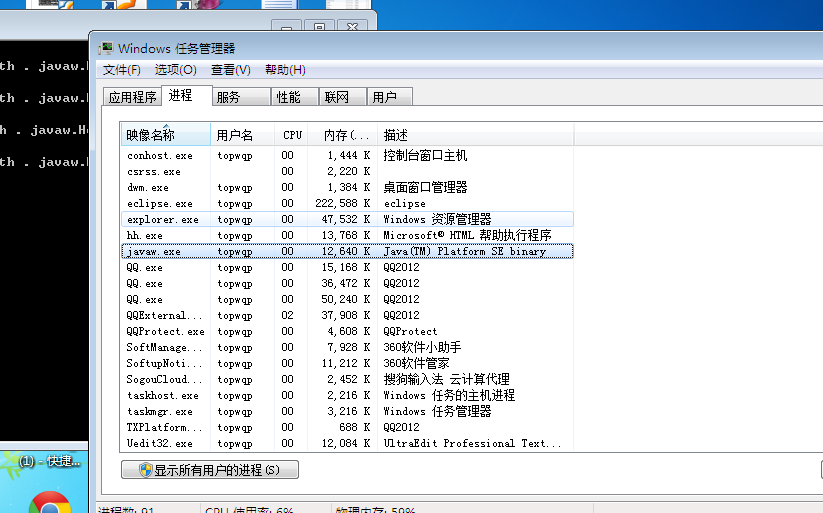Switch to the 性能 tab
This screenshot has height=513, width=823.
point(294,97)
